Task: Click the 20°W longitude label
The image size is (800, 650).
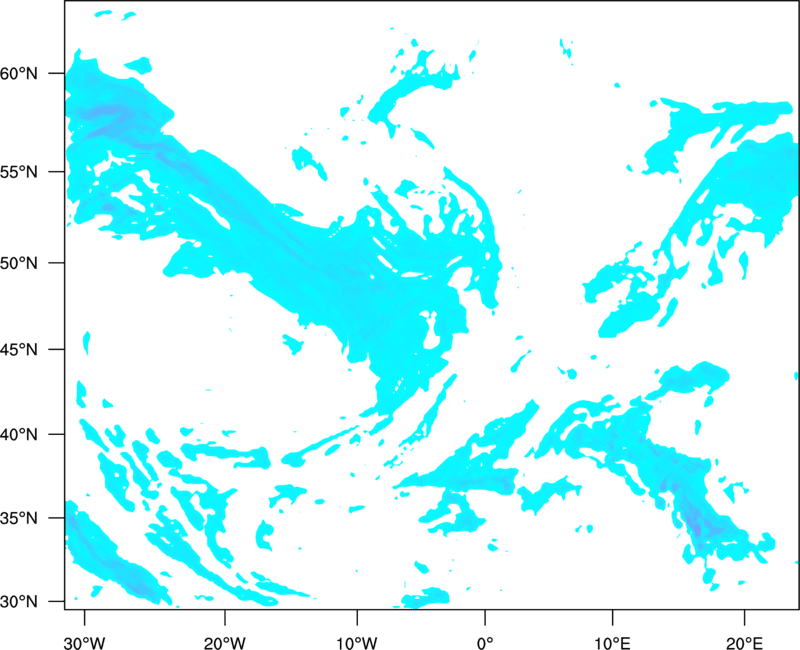Action: pos(225,643)
